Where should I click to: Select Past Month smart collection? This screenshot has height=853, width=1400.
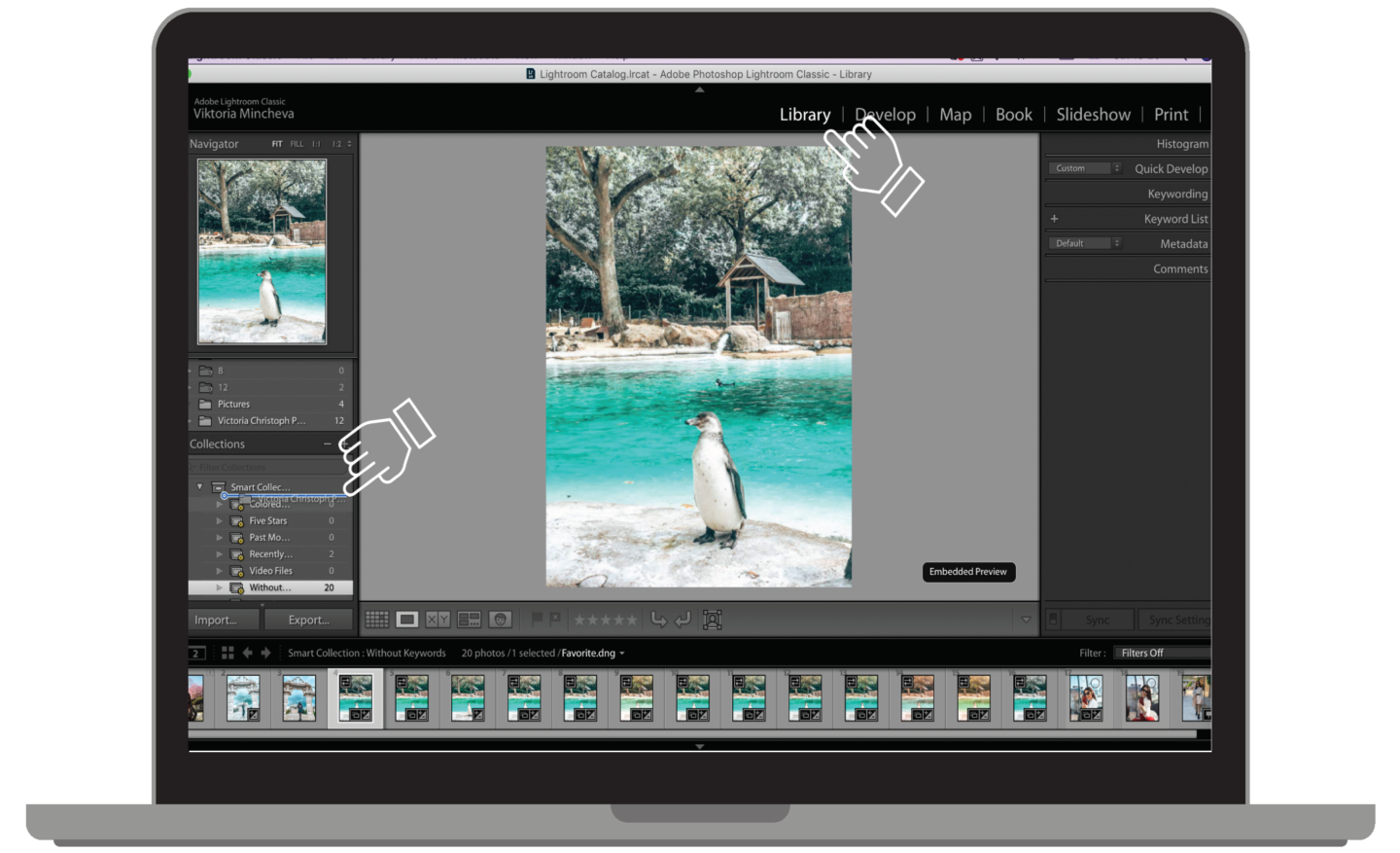click(270, 538)
